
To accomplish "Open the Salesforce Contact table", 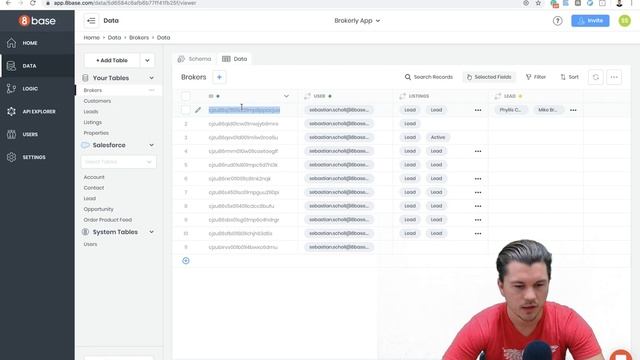I will pyautogui.click(x=93, y=188).
